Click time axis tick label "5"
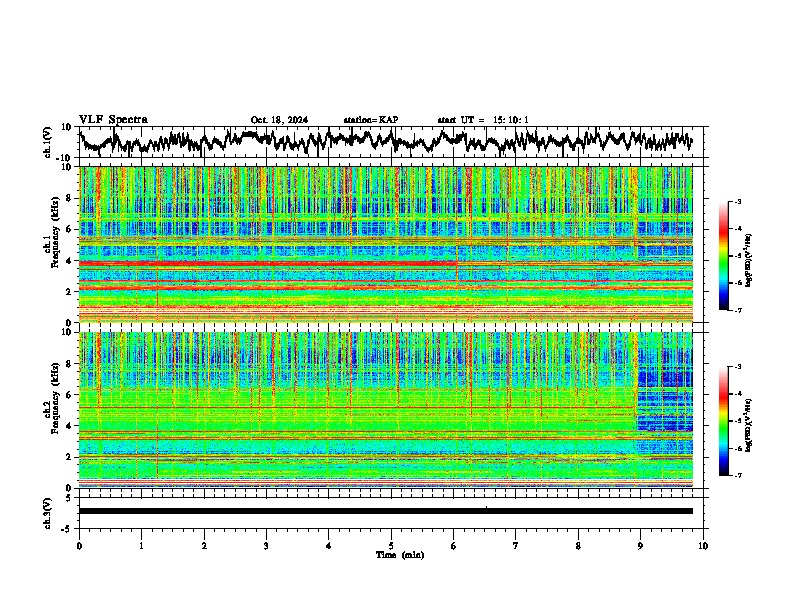The width and height of the screenshot is (792, 612). point(391,546)
